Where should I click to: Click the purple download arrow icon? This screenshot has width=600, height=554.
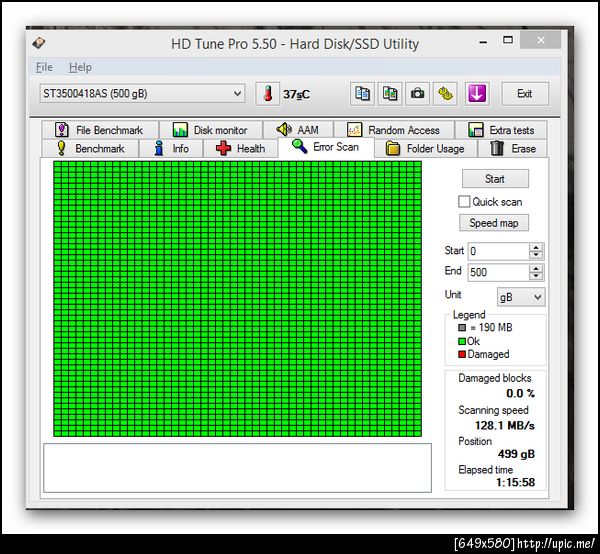click(477, 94)
